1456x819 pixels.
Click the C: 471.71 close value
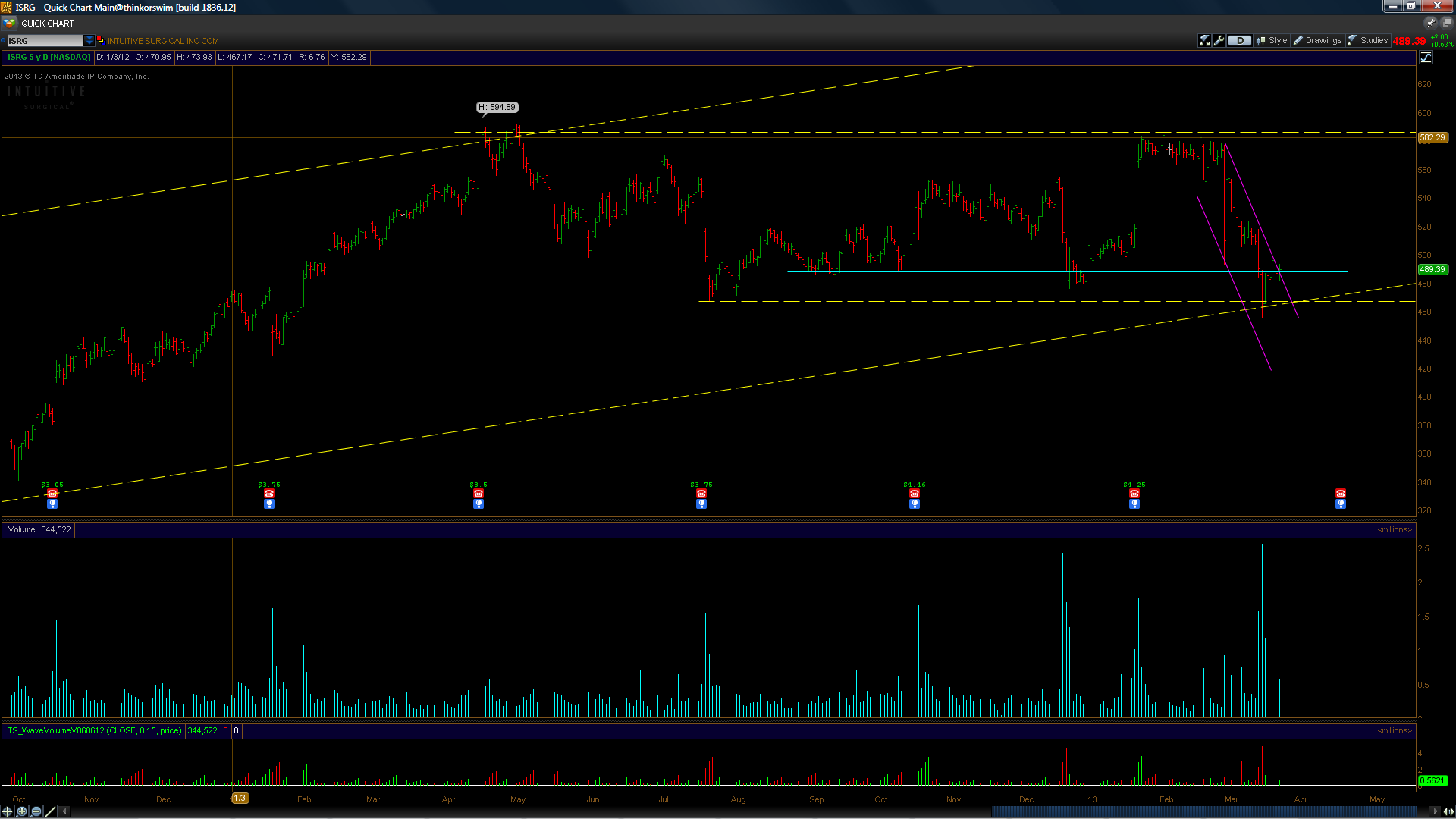275,58
